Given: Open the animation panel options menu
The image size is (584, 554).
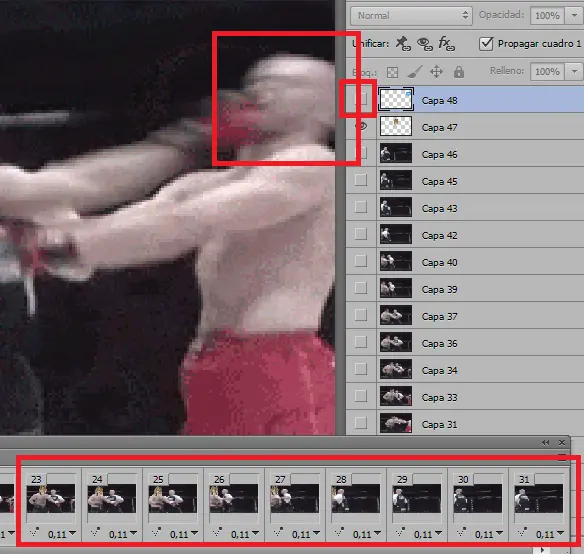Looking at the screenshot, I should click(x=562, y=457).
